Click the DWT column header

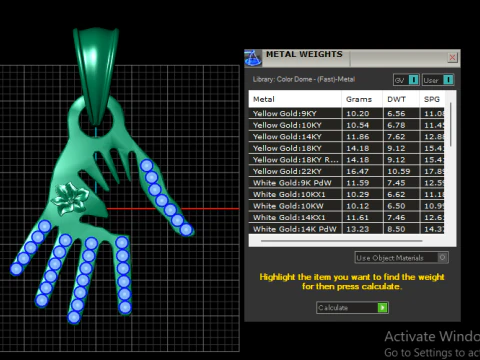click(401, 99)
